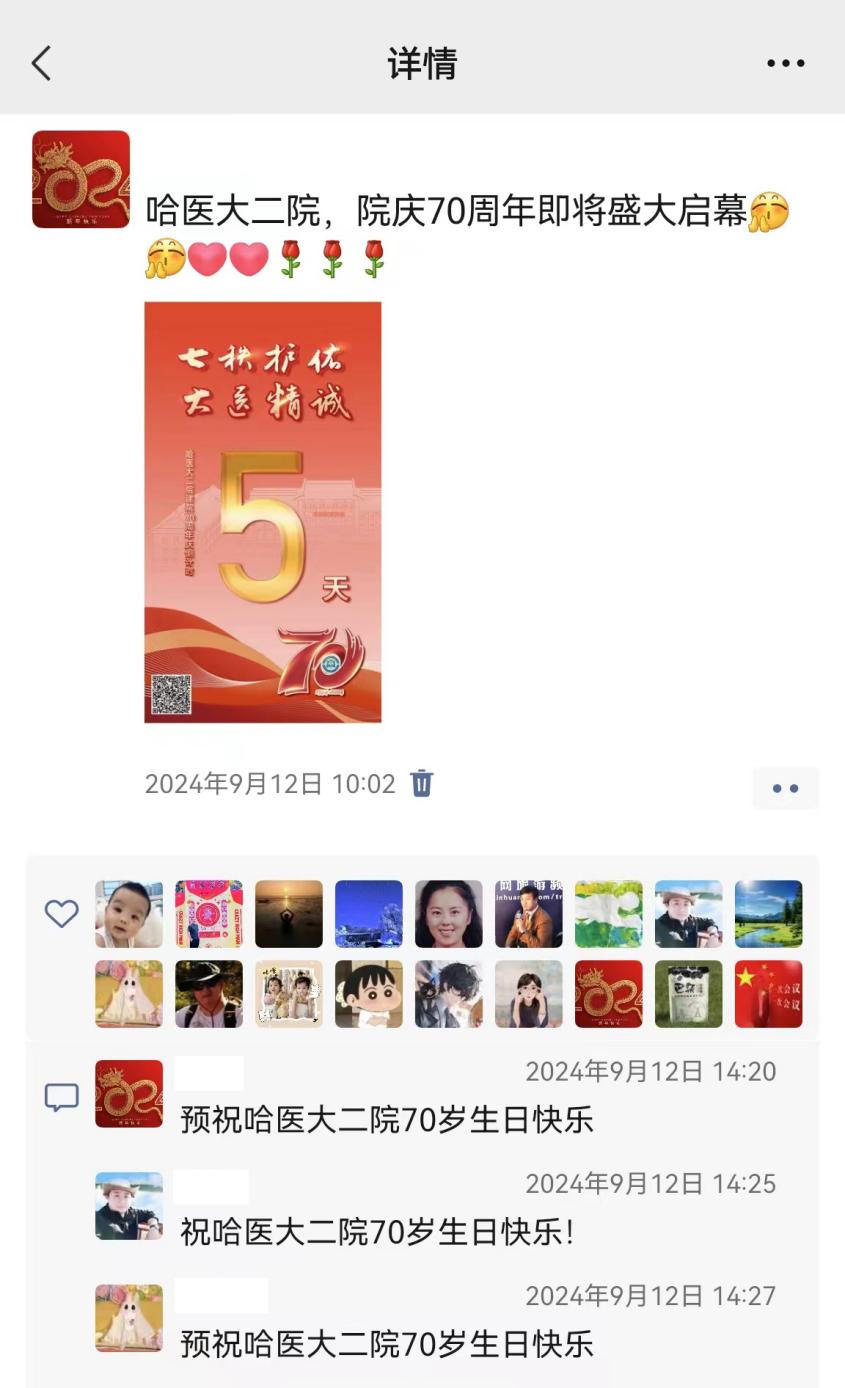Open avatar of the 14:20 commenter
The image size is (845, 1388).
[x=129, y=1094]
